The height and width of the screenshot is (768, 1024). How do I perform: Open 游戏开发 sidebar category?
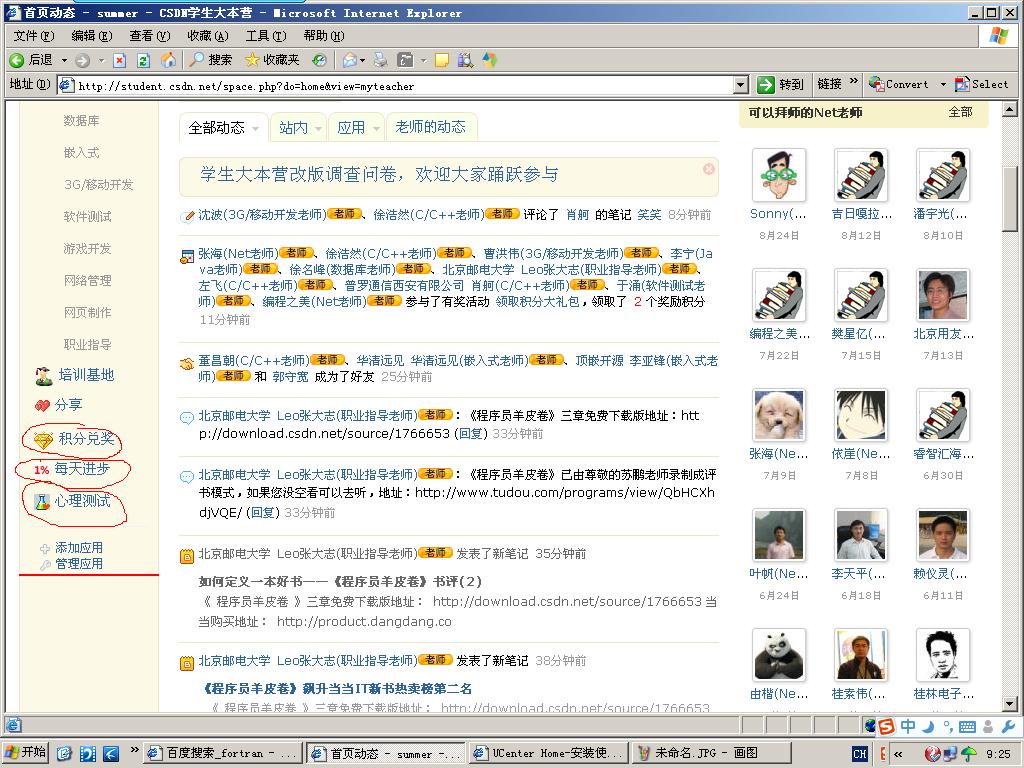click(88, 249)
